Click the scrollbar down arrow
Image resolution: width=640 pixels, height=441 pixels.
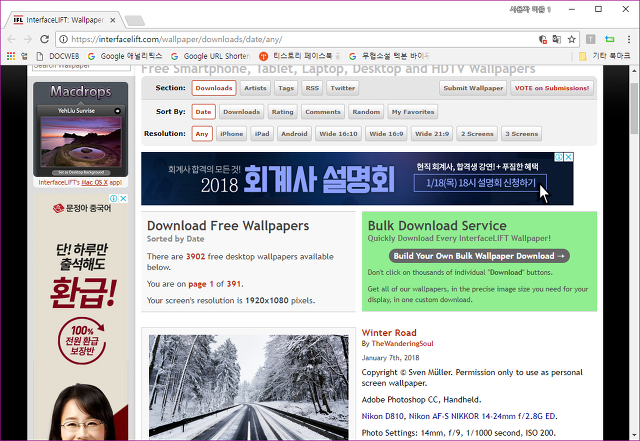point(633,435)
